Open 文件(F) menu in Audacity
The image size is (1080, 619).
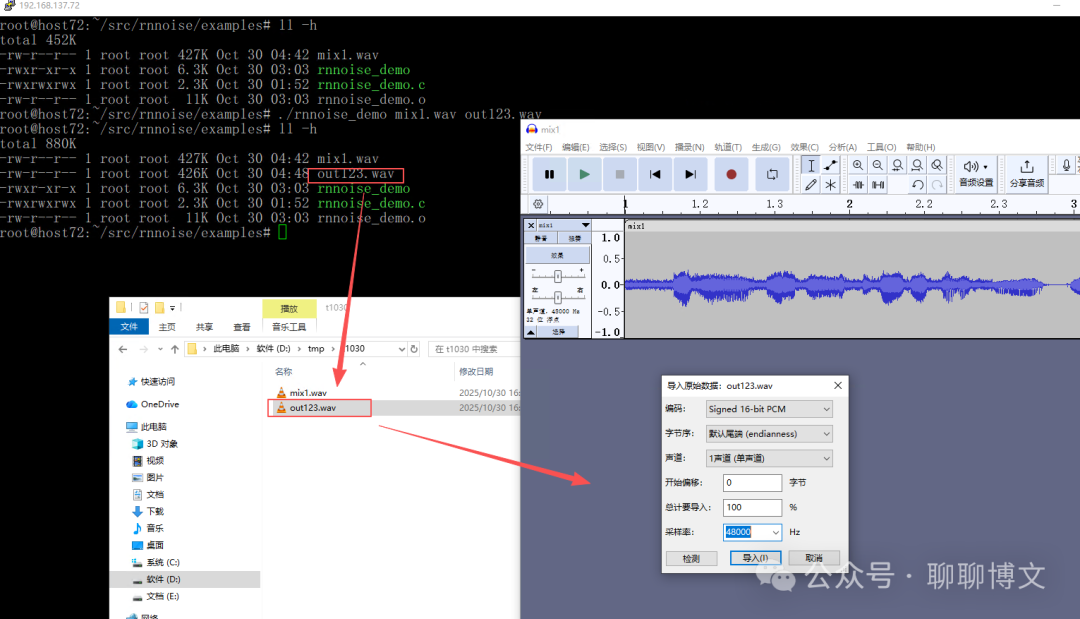[x=539, y=147]
